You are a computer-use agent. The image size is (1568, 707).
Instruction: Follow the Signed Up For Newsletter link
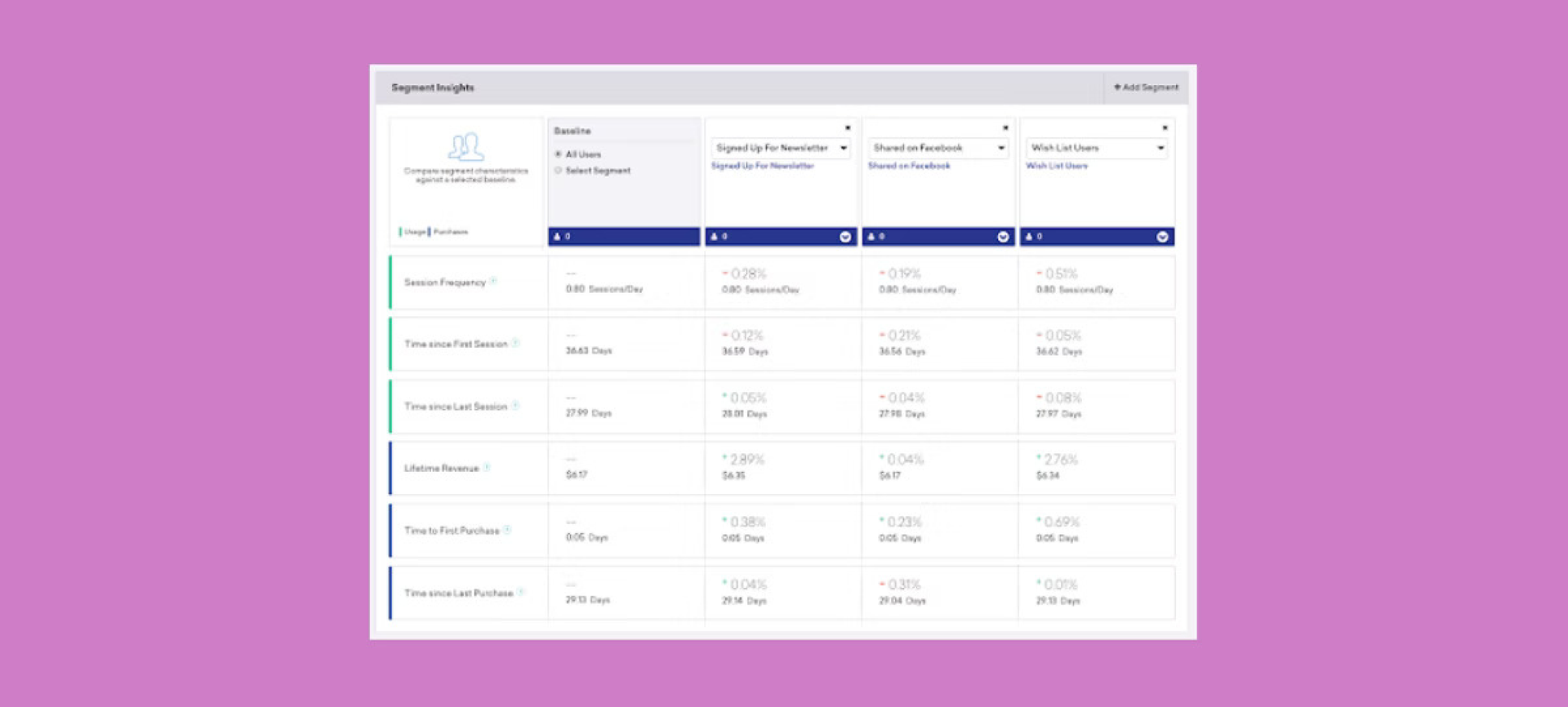(x=762, y=166)
